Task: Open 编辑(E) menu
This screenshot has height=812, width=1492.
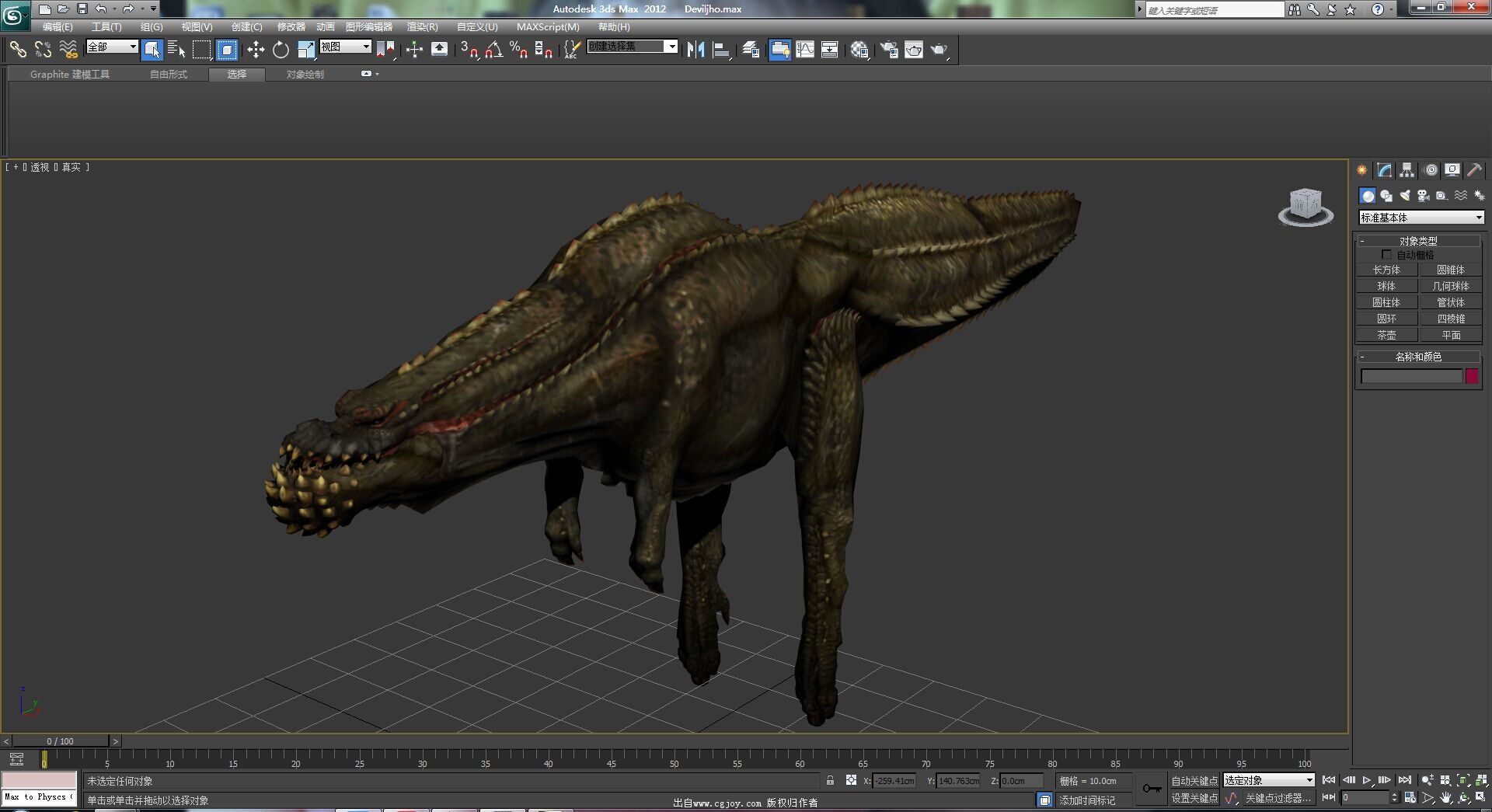Action: [58, 26]
